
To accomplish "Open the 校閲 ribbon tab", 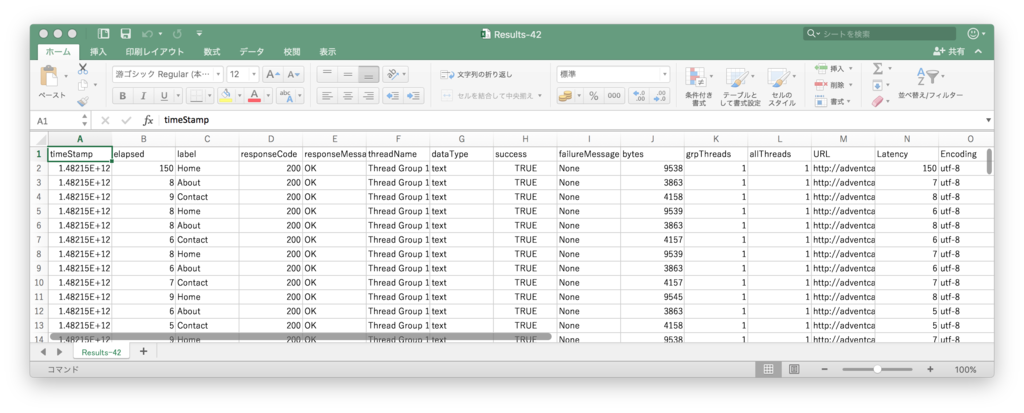I will [292, 52].
